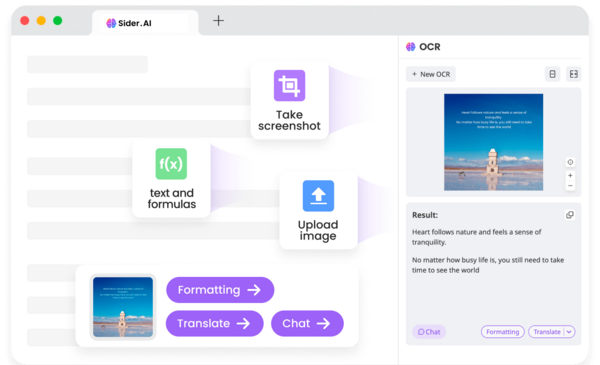The width and height of the screenshot is (600, 365).
Task: Open a new browser tab with plus icon
Action: pyautogui.click(x=218, y=21)
